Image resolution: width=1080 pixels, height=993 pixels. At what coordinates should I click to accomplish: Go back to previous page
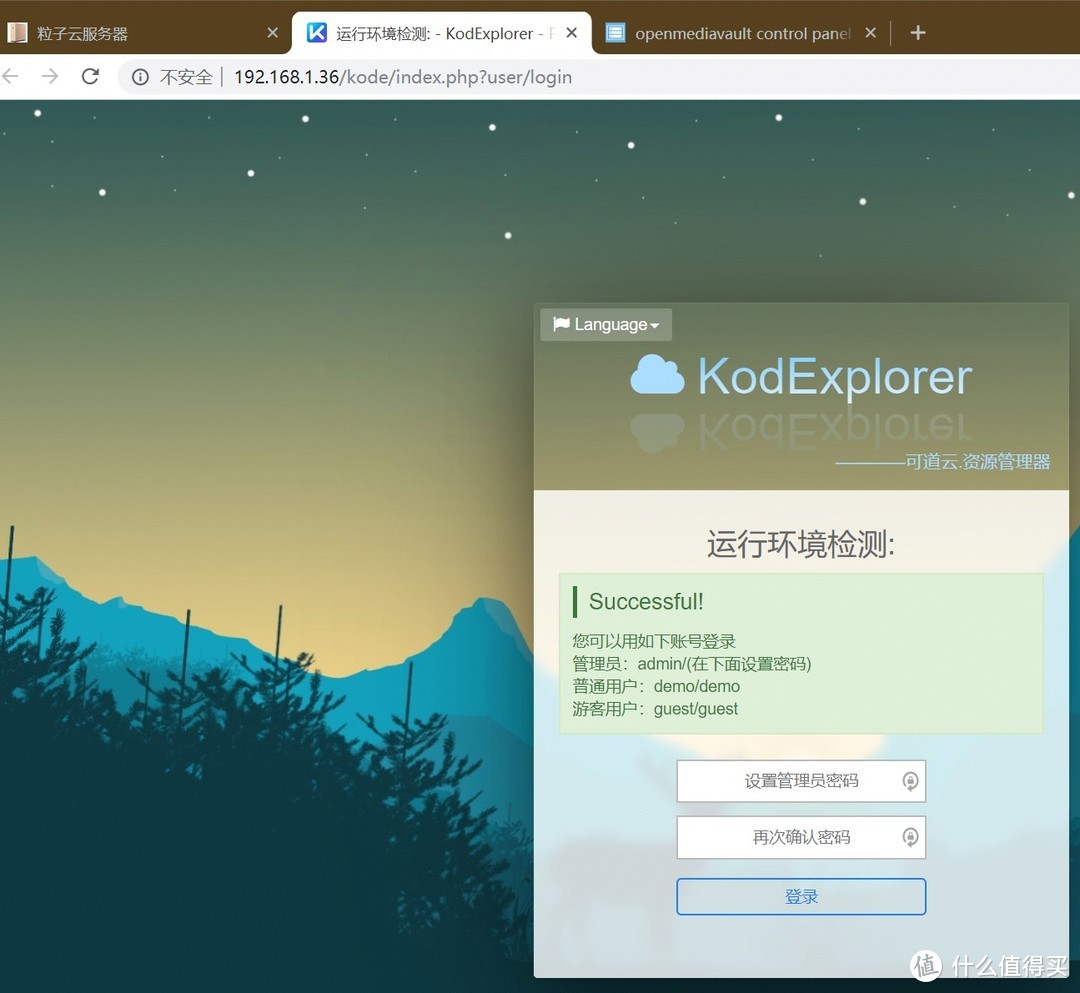(10, 76)
